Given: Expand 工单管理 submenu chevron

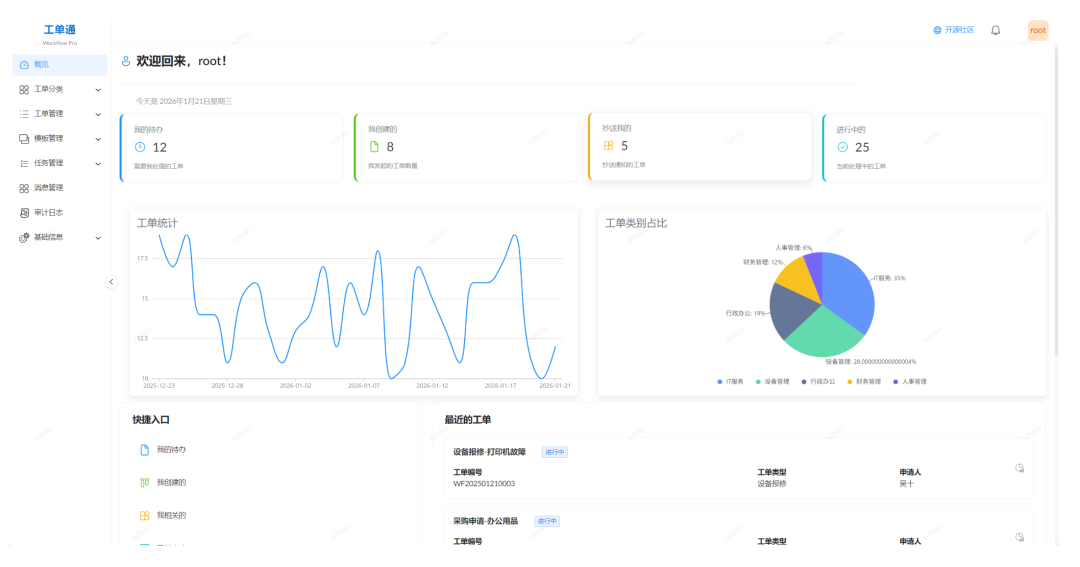Looking at the screenshot, I should (98, 114).
